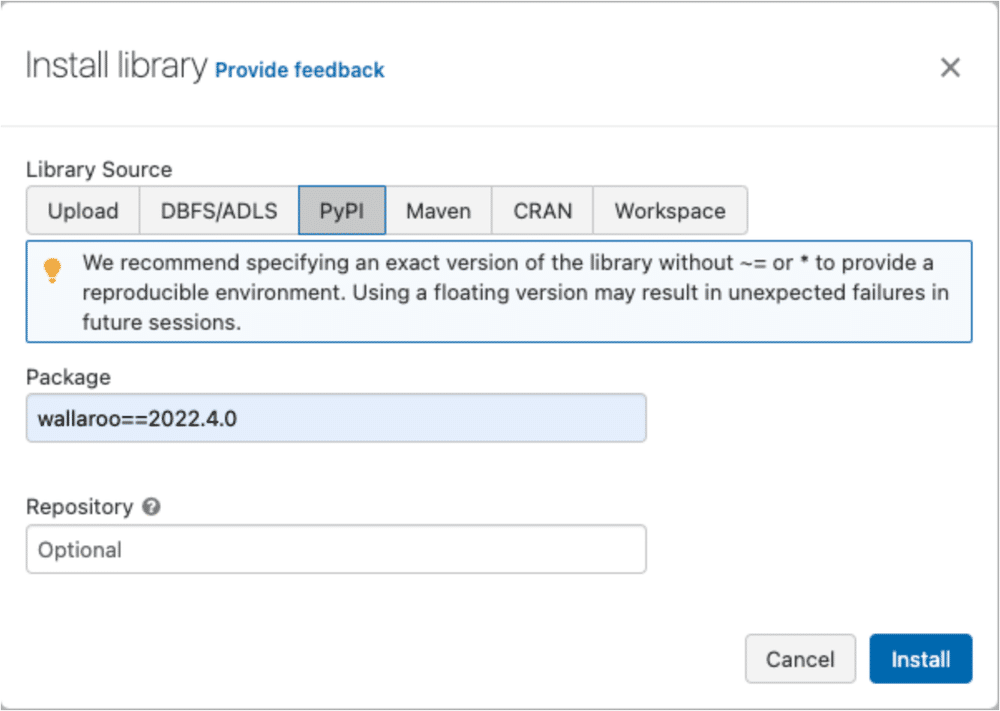Click the Library Source label
The image size is (1000, 711).
tap(98, 170)
